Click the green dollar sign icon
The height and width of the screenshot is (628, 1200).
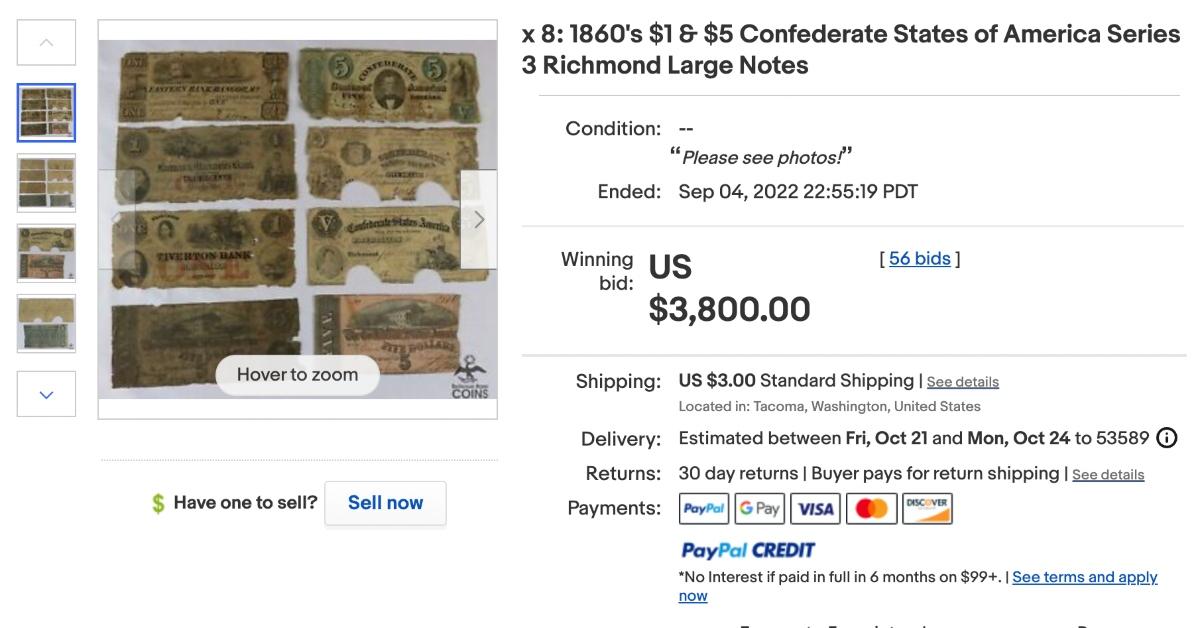tap(158, 503)
